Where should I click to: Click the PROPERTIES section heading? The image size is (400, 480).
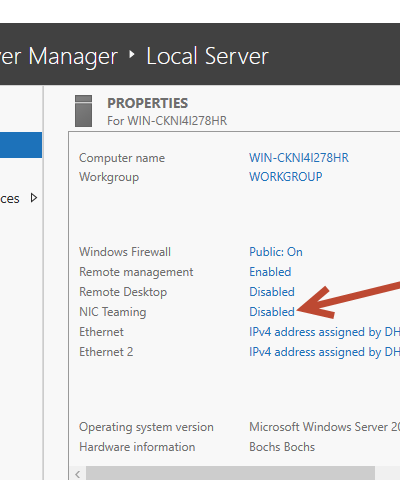[x=147, y=103]
